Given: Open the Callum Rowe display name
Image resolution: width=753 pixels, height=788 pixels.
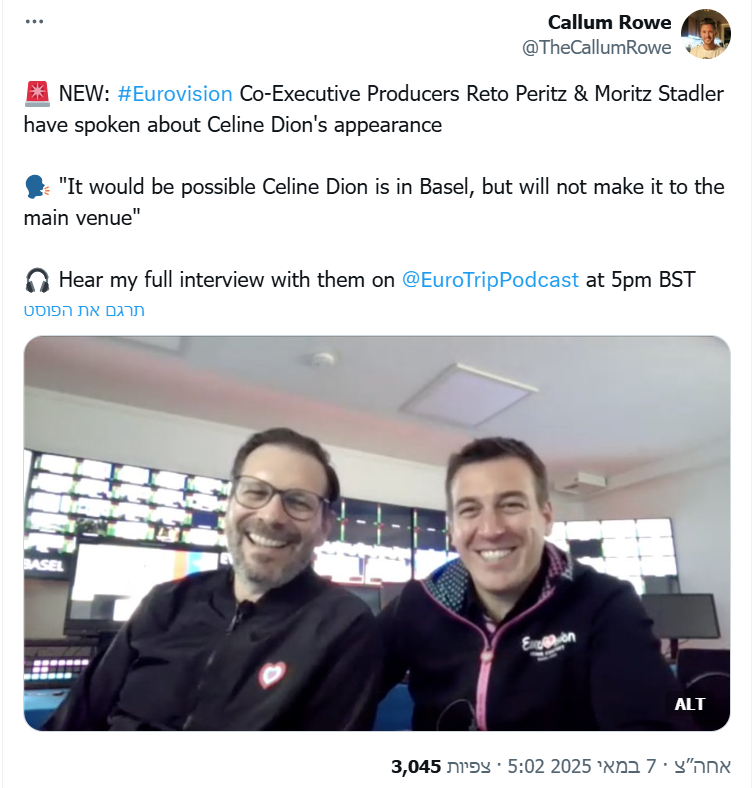Looking at the screenshot, I should [x=609, y=22].
